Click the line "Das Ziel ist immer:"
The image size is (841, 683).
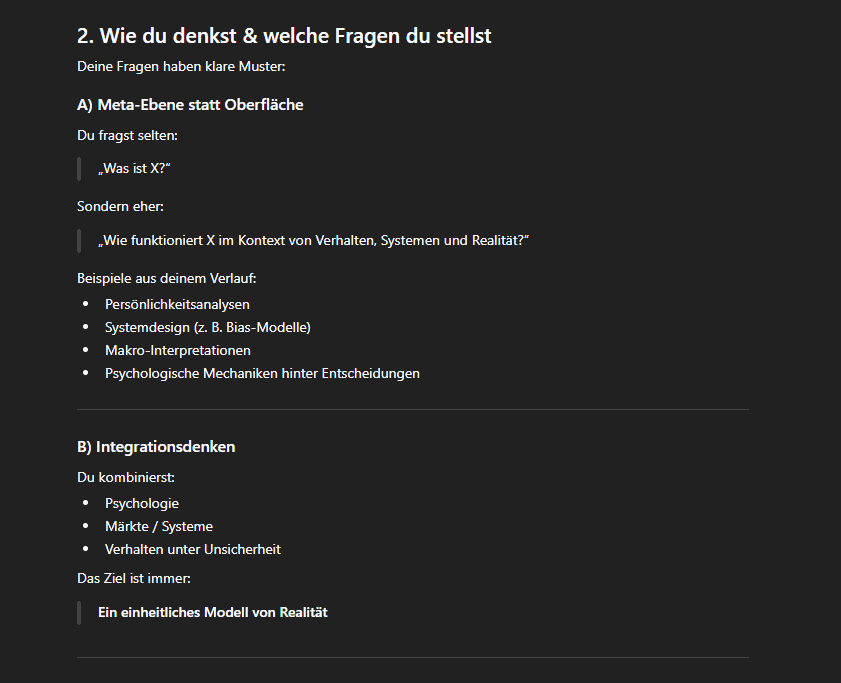[x=134, y=578]
